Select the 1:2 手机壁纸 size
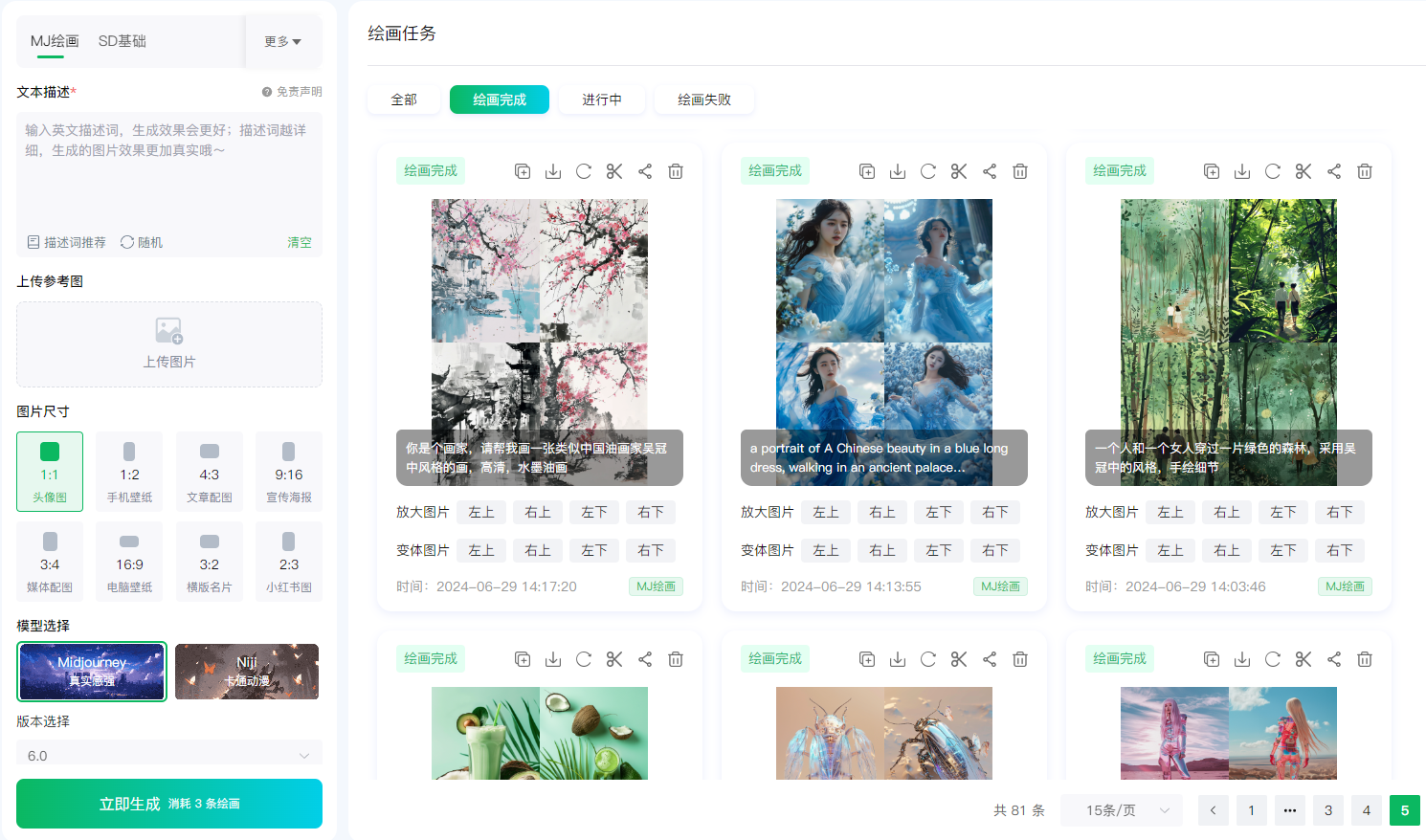The height and width of the screenshot is (840, 1426). [129, 472]
